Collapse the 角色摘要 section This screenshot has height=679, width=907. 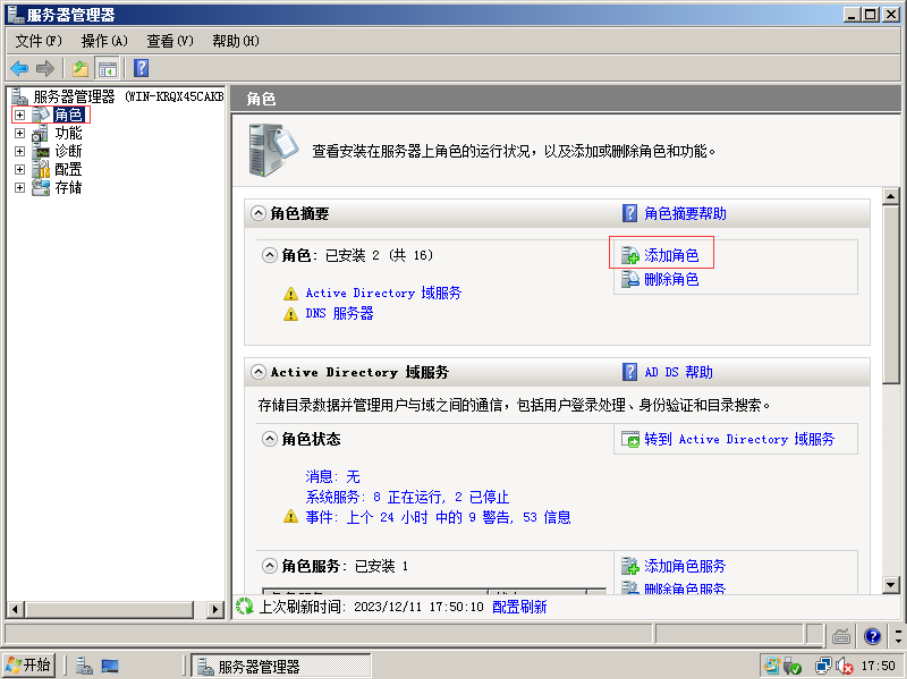pyautogui.click(x=259, y=213)
